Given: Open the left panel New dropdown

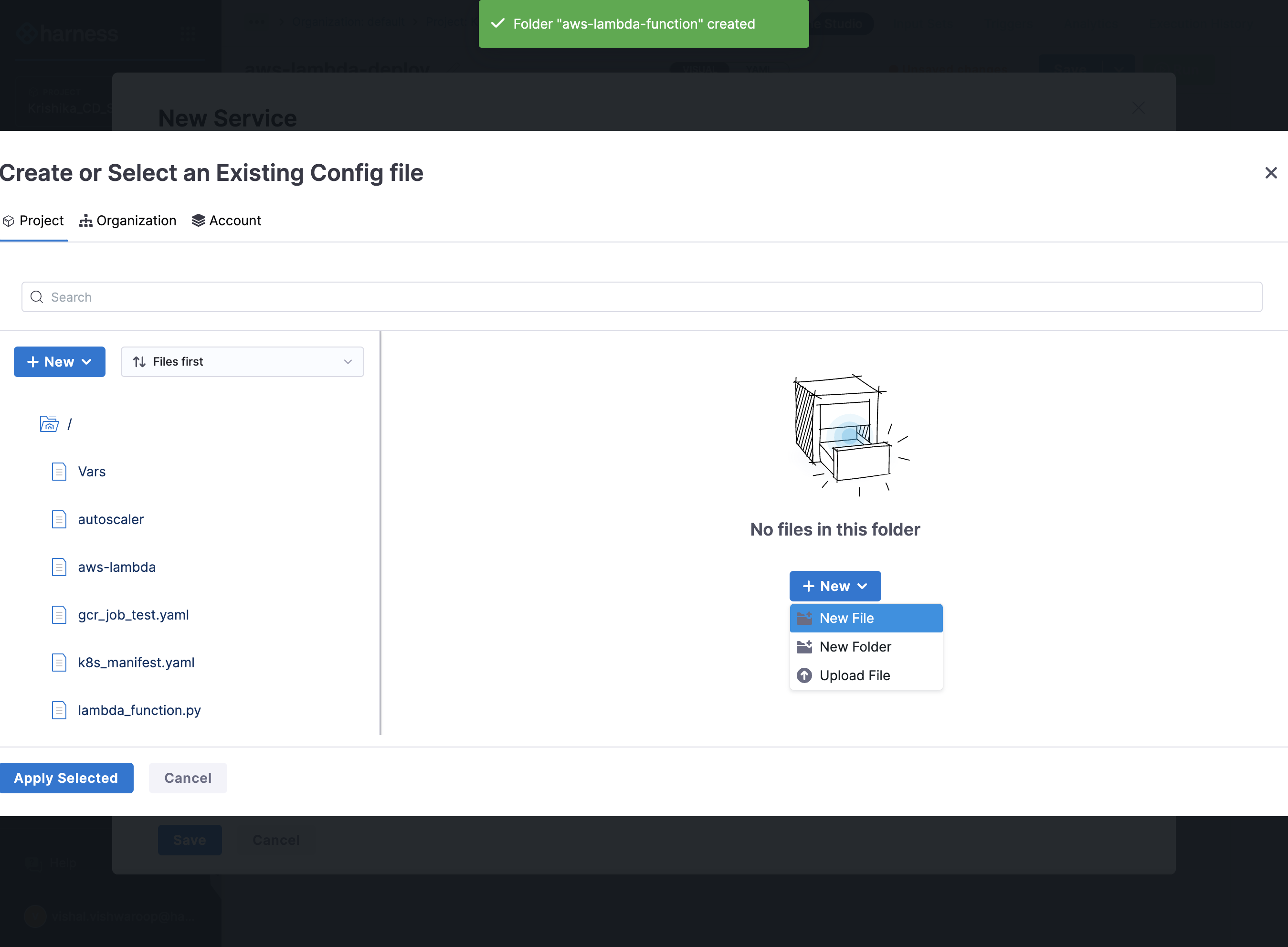Looking at the screenshot, I should tap(60, 362).
